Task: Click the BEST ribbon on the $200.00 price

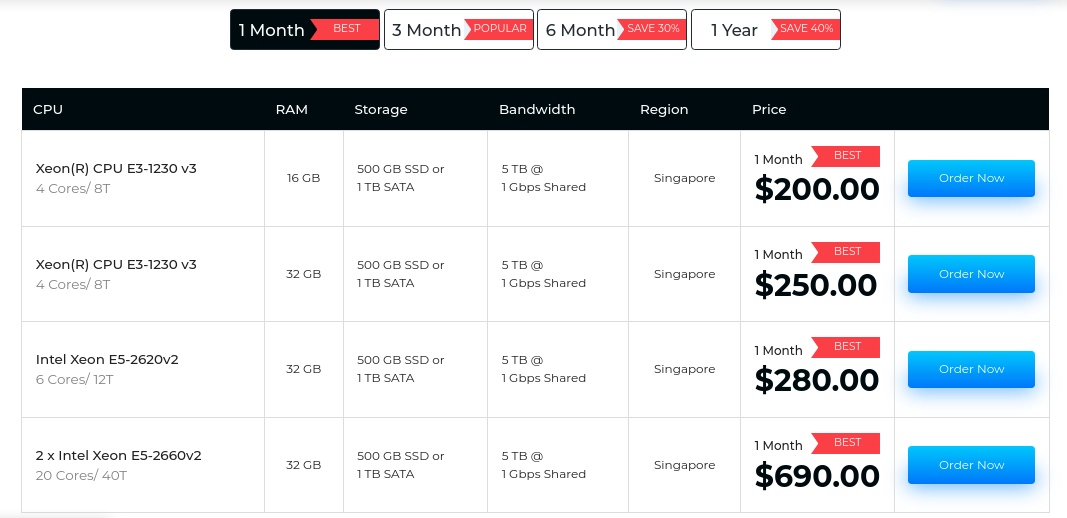Action: pos(847,156)
